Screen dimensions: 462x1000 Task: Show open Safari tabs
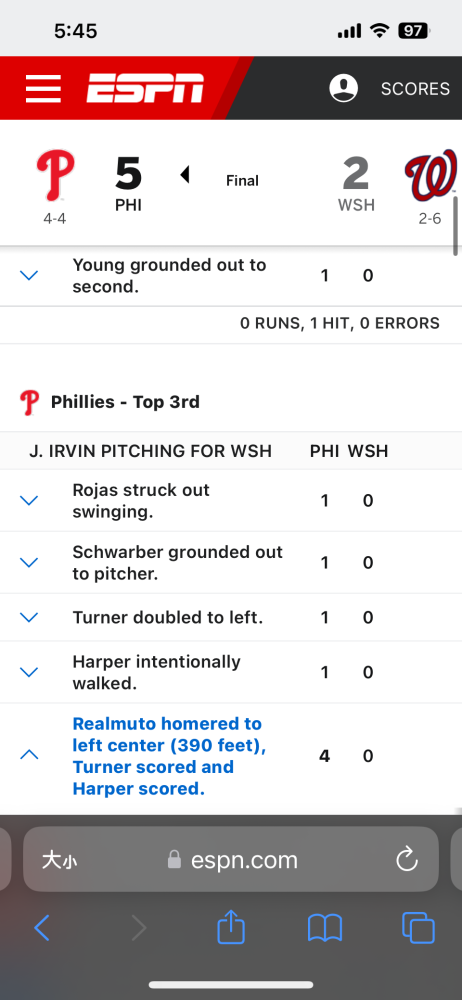coord(419,928)
